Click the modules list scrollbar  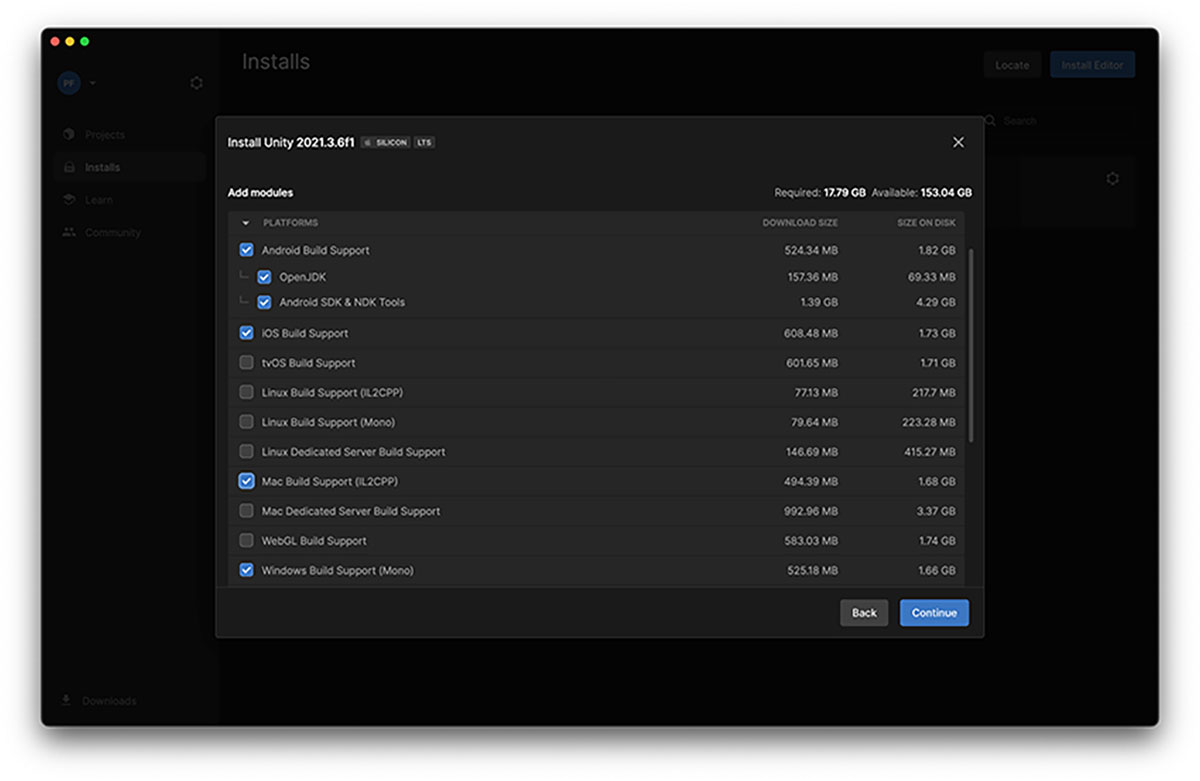[x=971, y=340]
